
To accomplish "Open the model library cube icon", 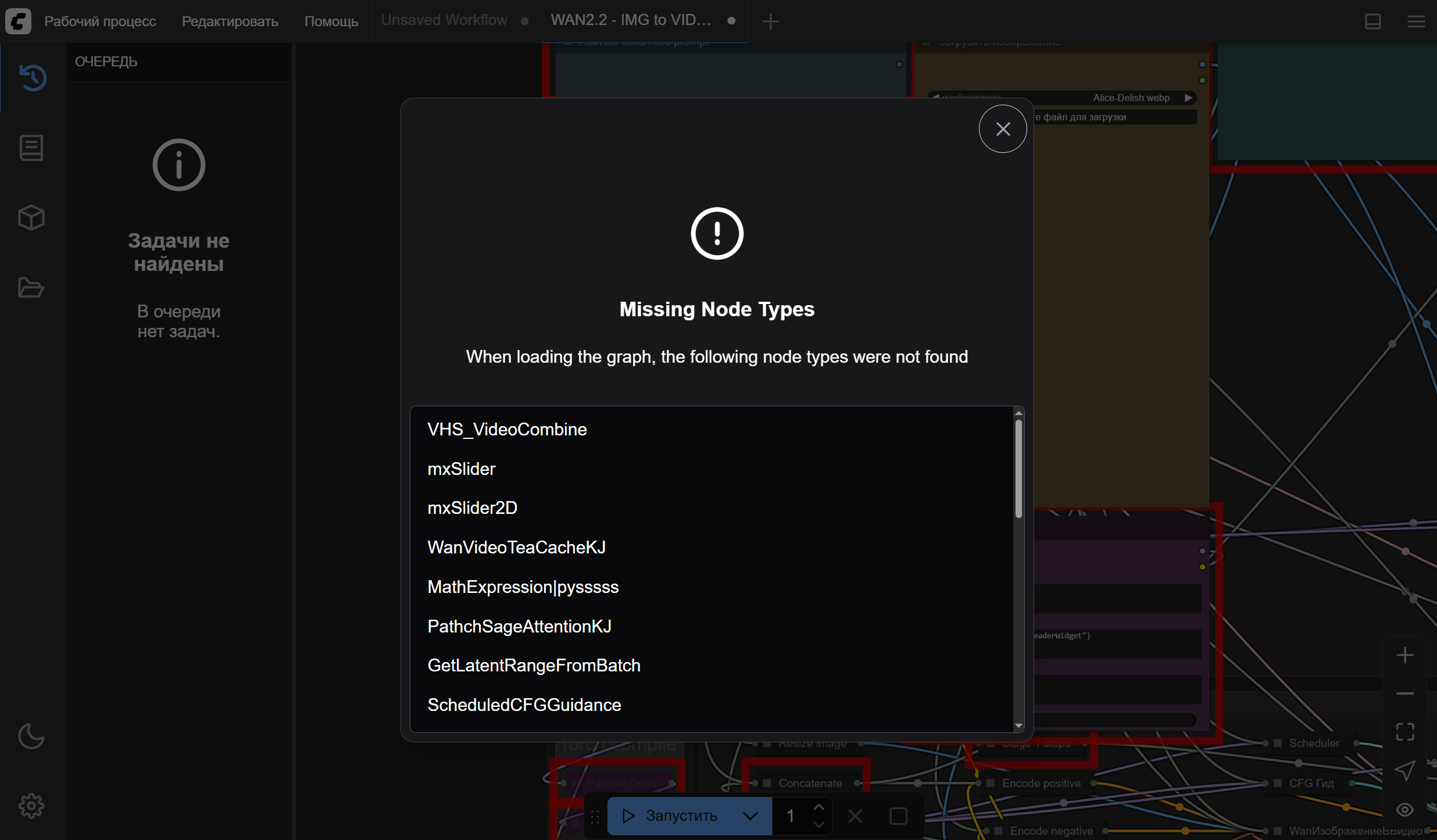I will pos(31,218).
